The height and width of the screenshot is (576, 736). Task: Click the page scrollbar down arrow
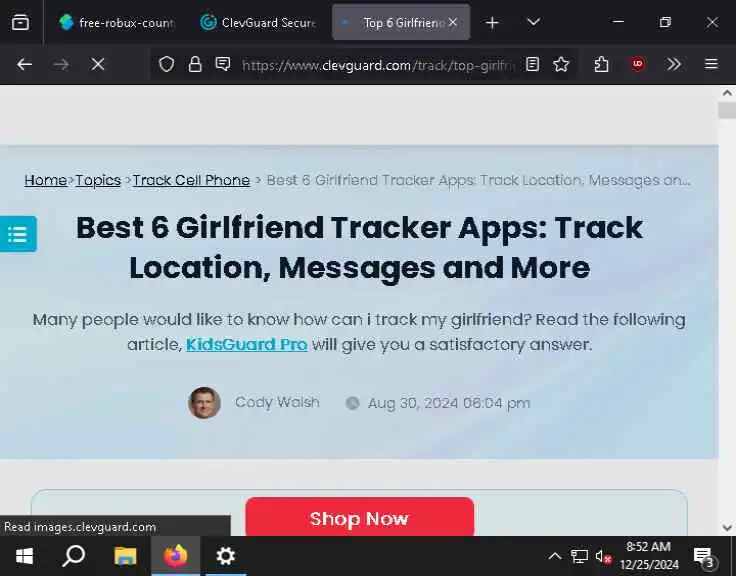(x=727, y=528)
